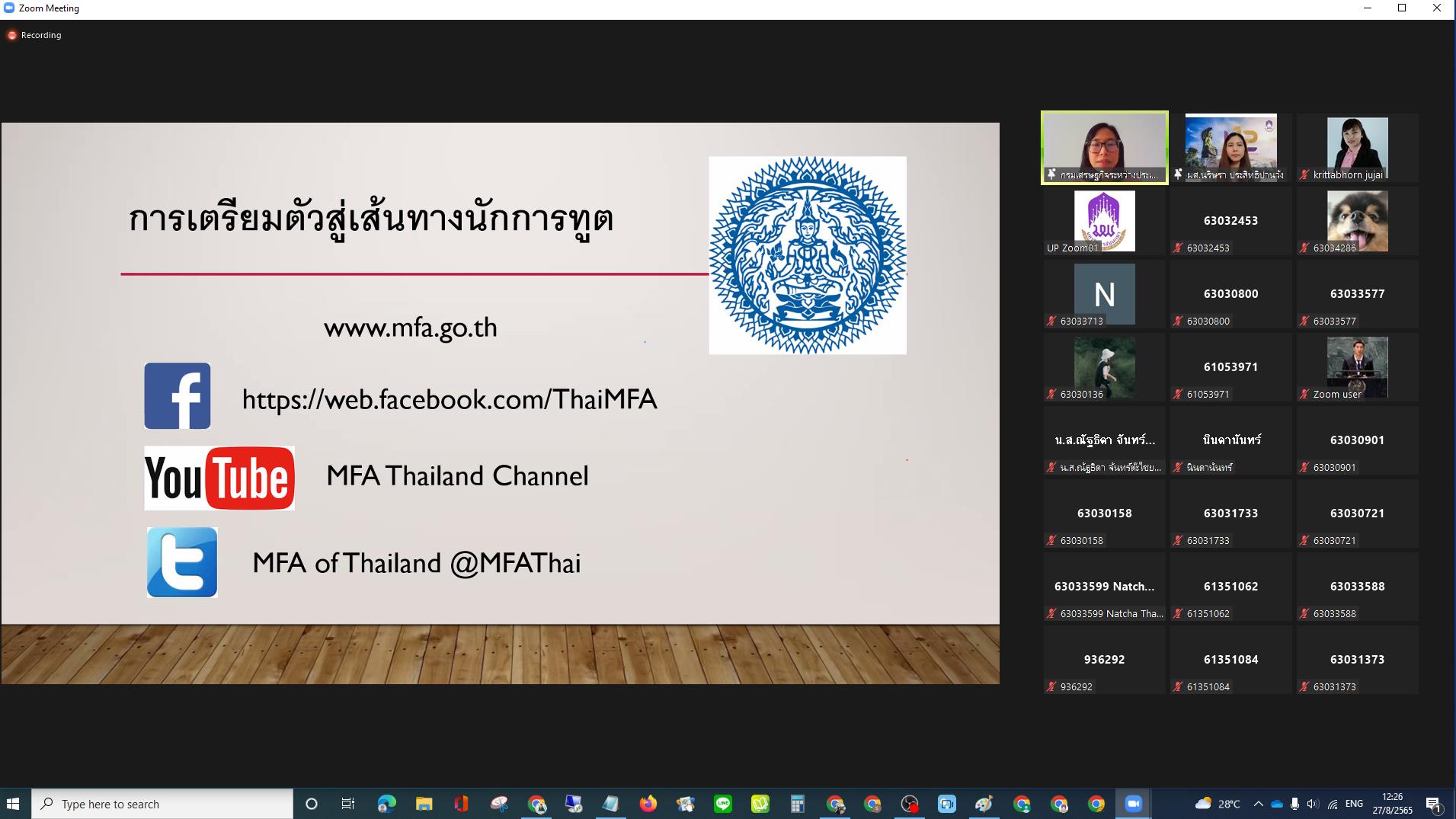Click the muted mic icon for krittabhorn jujai
Screen dimensions: 1456x819
(1304, 175)
